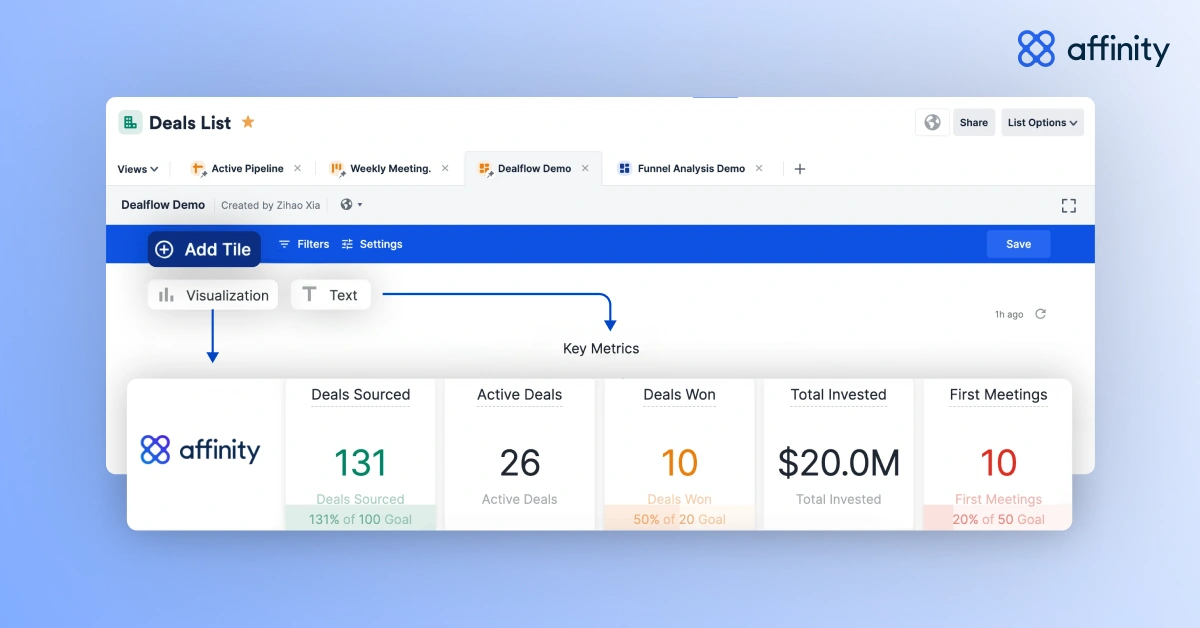Close the Active Pipeline tab

click(x=297, y=169)
